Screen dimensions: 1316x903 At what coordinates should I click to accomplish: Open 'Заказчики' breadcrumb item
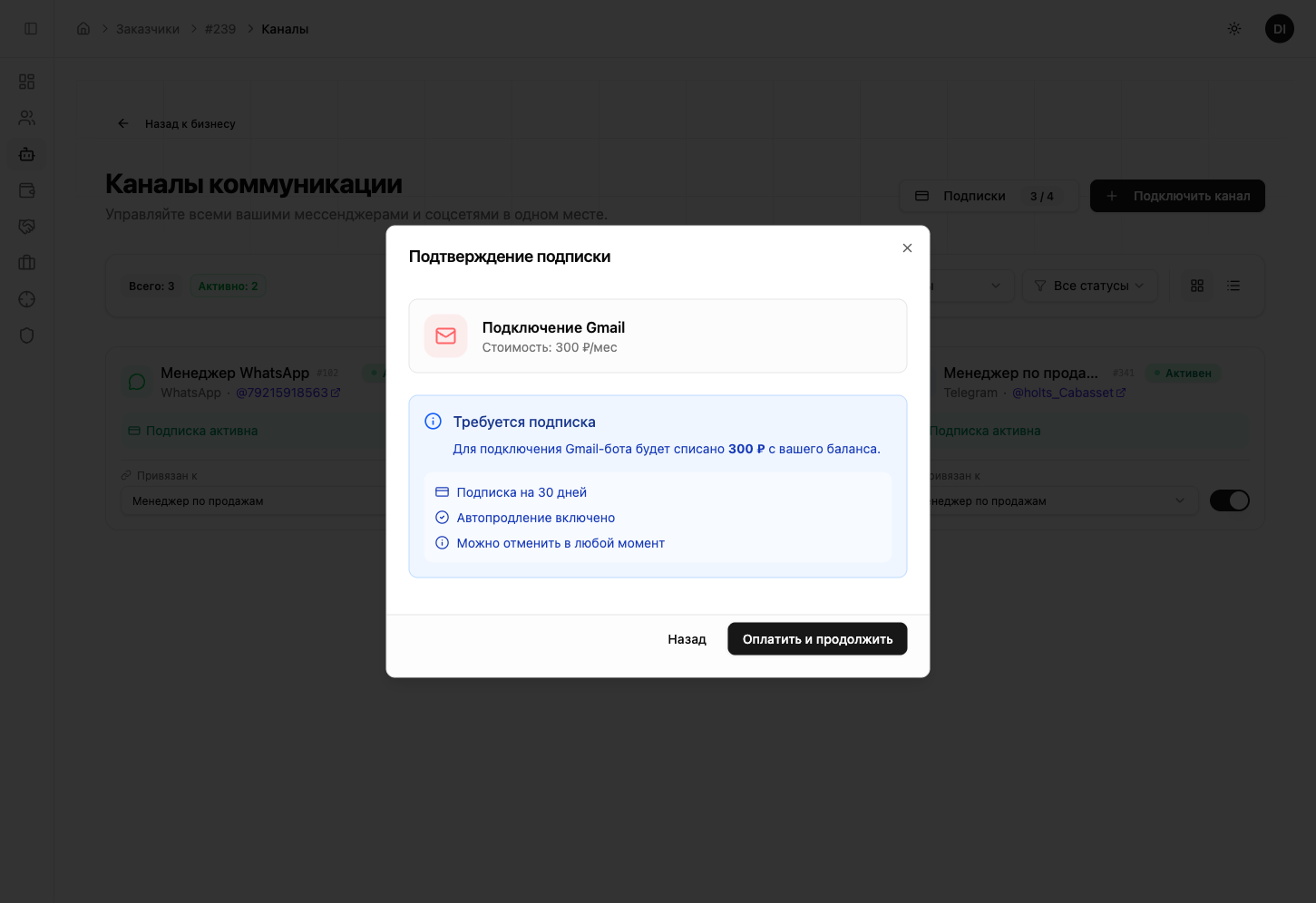tap(148, 29)
